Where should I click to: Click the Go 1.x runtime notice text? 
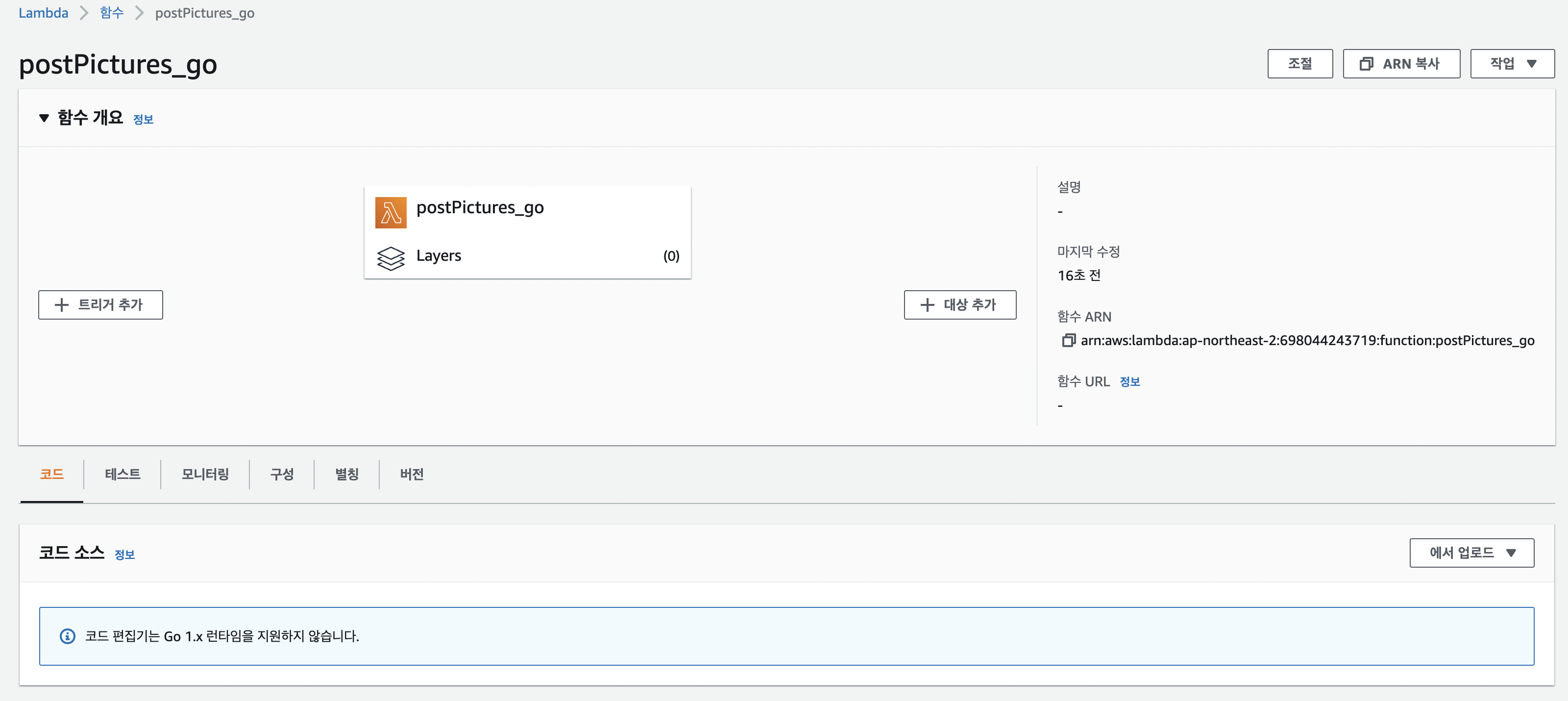[x=222, y=636]
